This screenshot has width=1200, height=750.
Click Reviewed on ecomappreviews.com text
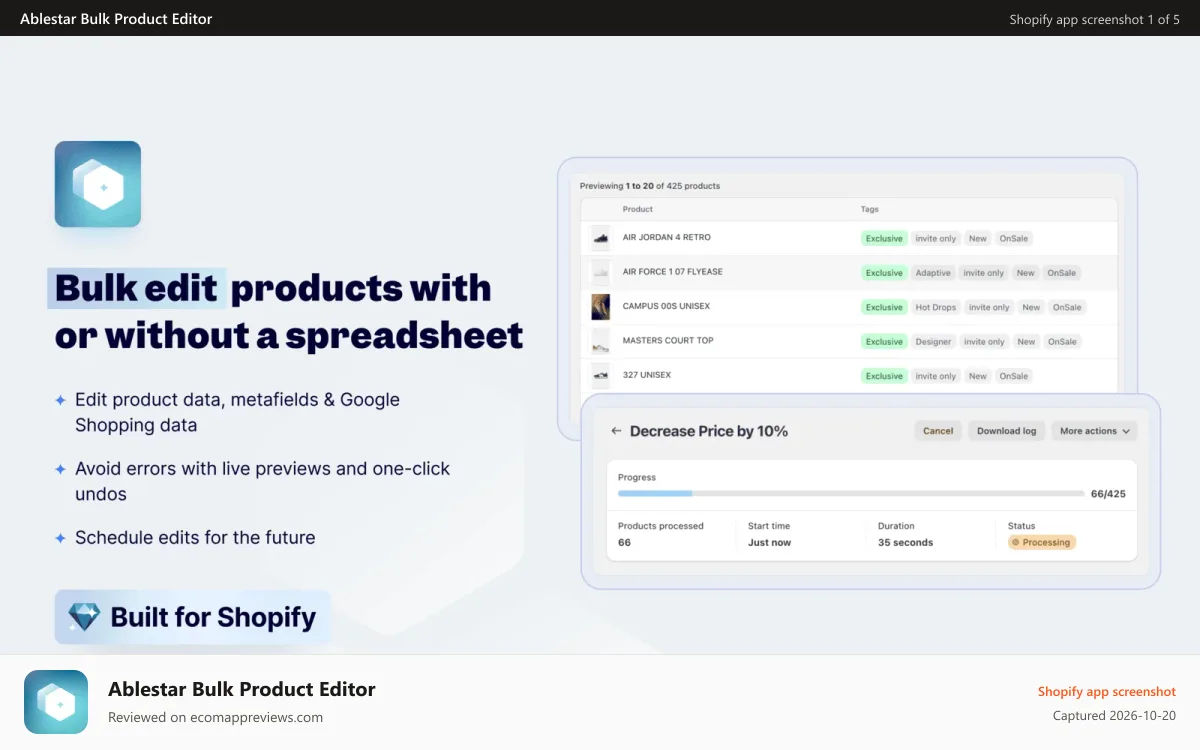pos(215,717)
